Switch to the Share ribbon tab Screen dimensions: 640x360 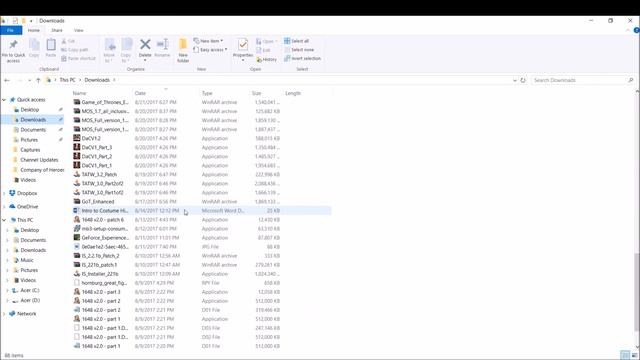click(x=57, y=30)
